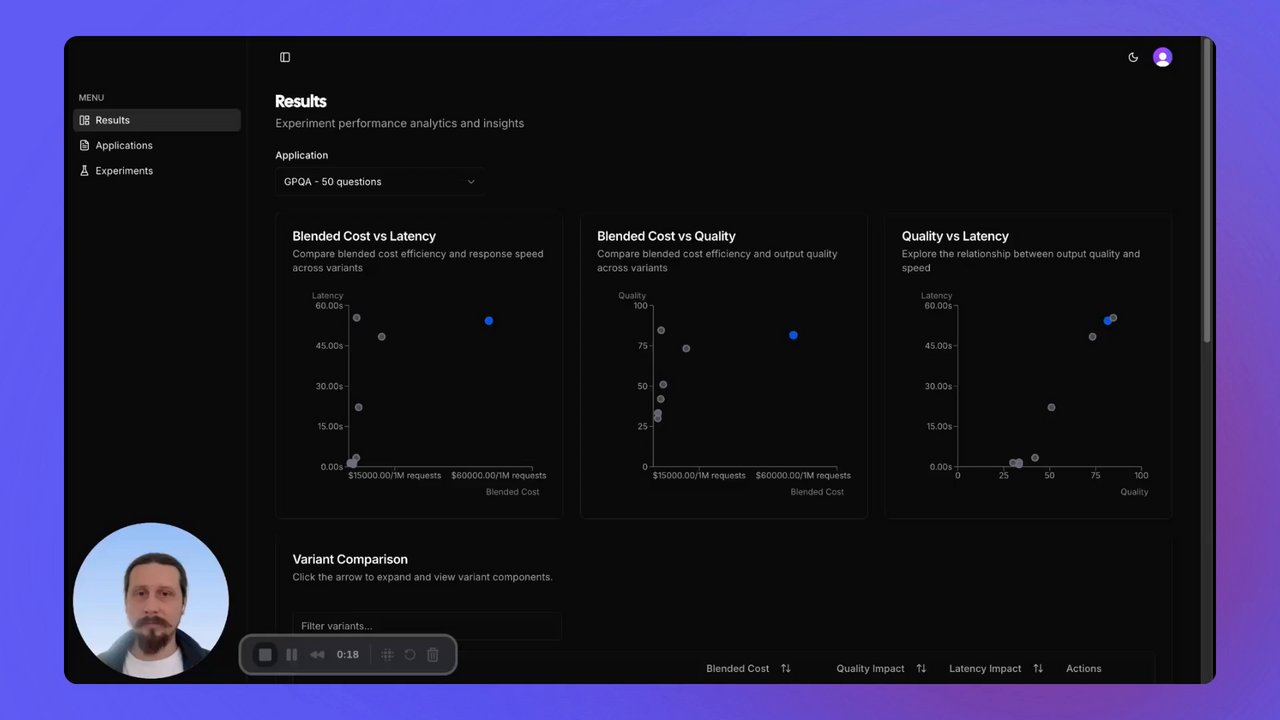1280x720 pixels.
Task: Open Applications in the sidebar menu
Action: click(157, 145)
